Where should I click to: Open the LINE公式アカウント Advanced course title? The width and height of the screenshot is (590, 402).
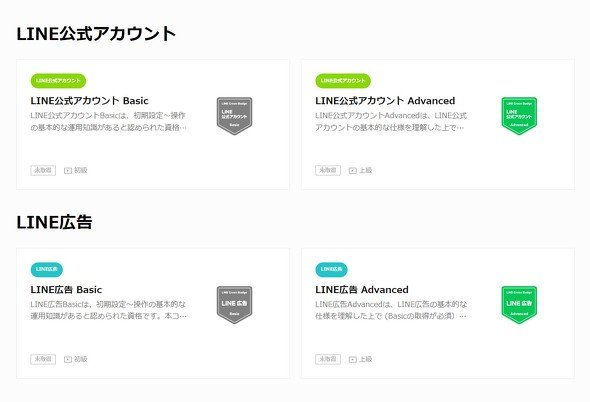(x=385, y=101)
